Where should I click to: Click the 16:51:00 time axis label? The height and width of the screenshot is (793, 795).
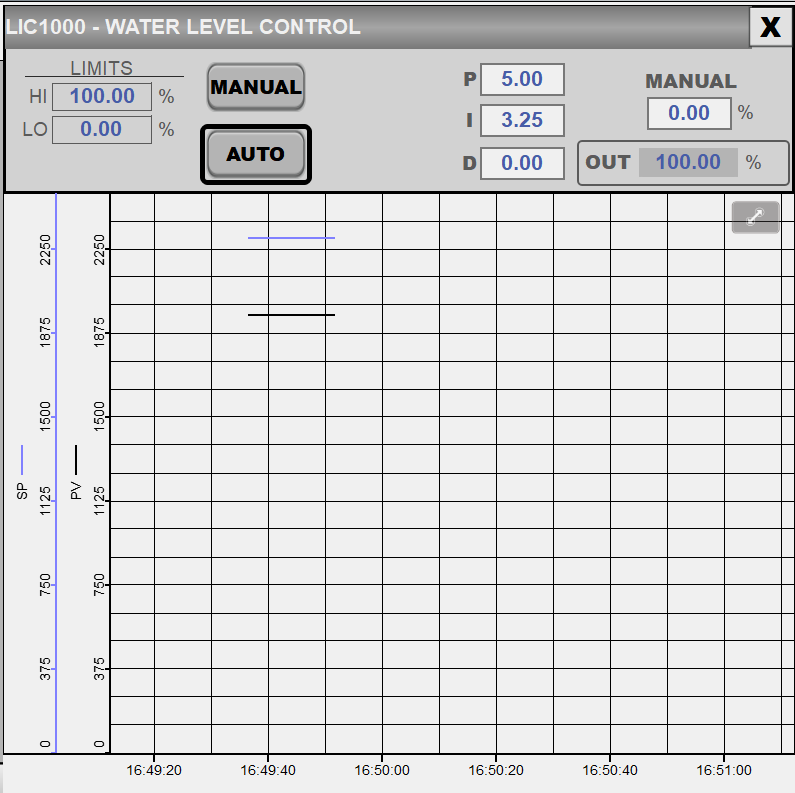point(724,770)
